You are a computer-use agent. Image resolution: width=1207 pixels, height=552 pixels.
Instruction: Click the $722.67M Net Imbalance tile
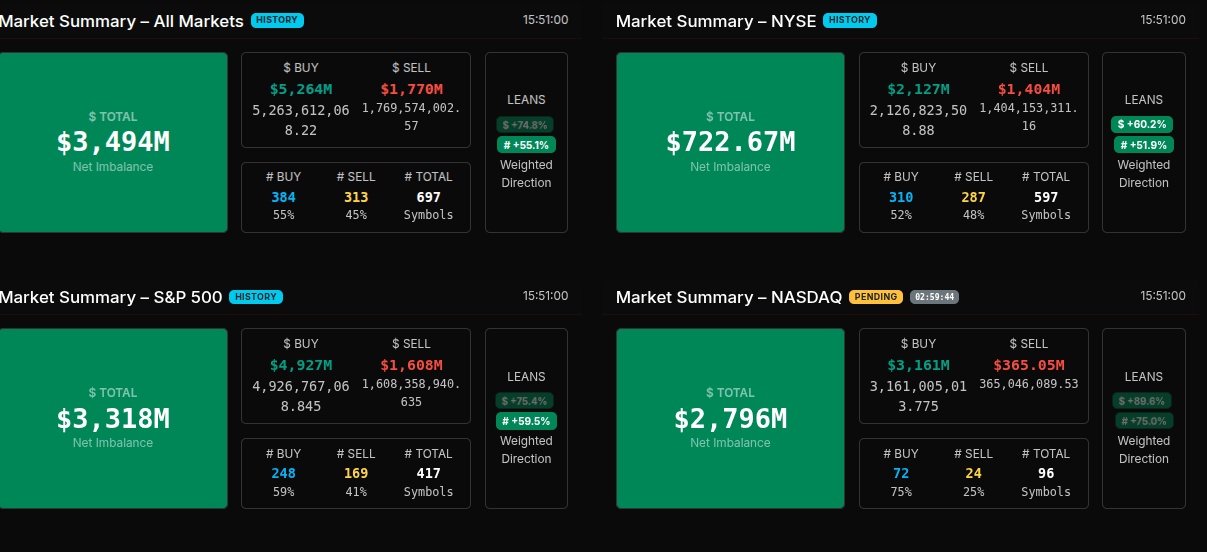730,142
